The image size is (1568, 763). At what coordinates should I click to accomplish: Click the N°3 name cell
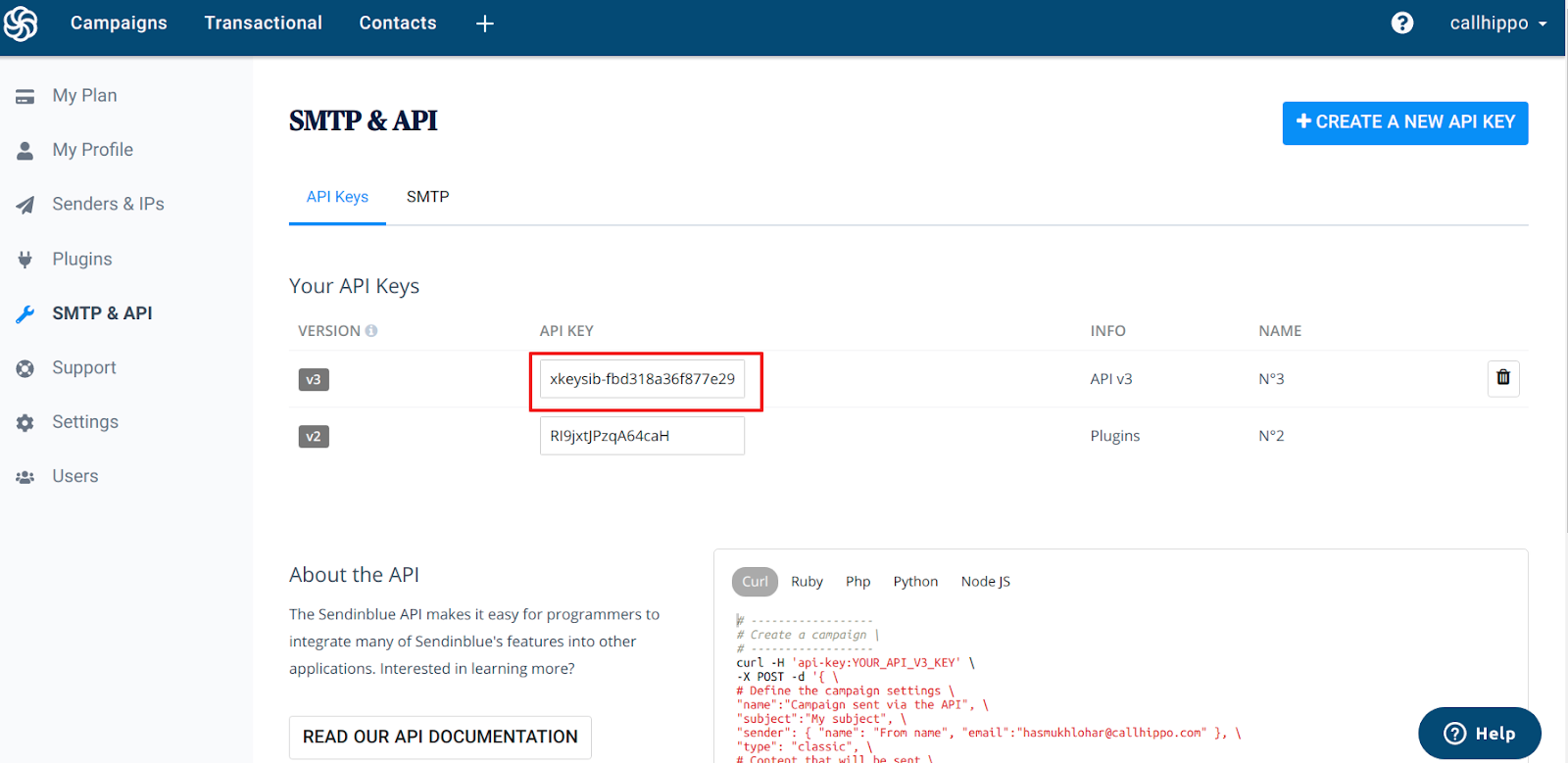click(x=1271, y=379)
